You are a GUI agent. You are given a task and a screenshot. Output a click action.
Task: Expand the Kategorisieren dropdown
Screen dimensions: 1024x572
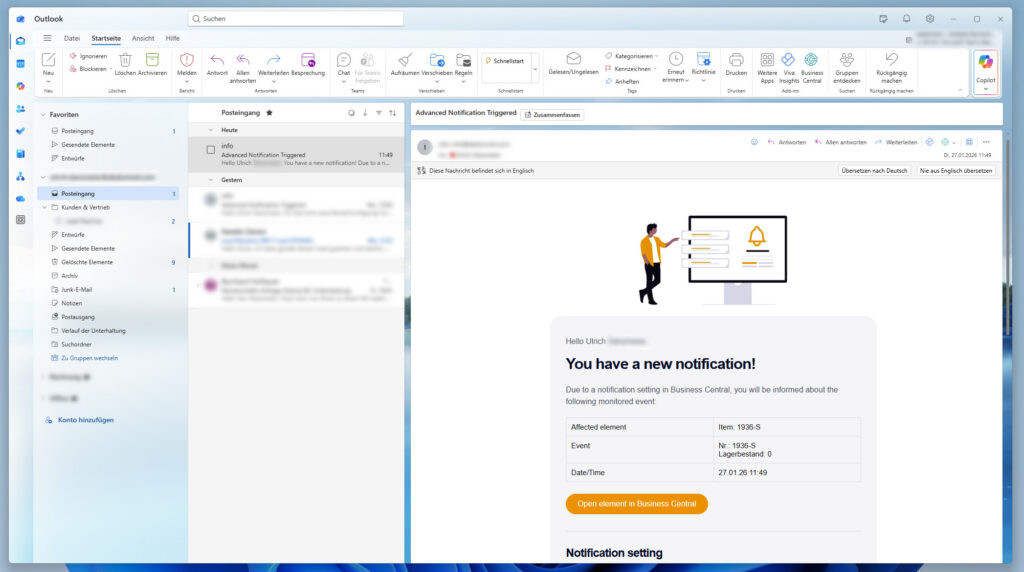coord(656,56)
